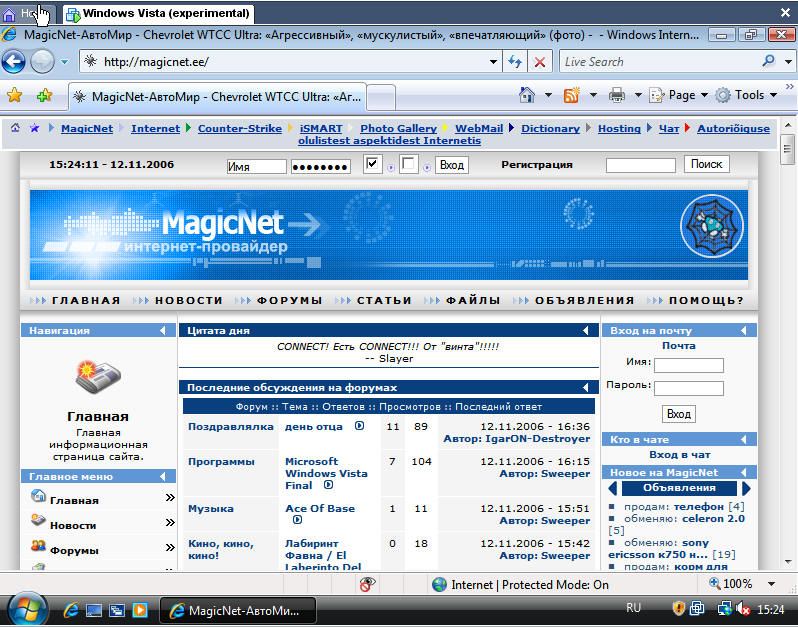Image resolution: width=798 pixels, height=627 pixels.
Task: Collapse the Кто в чате panel
Action: coord(744,439)
